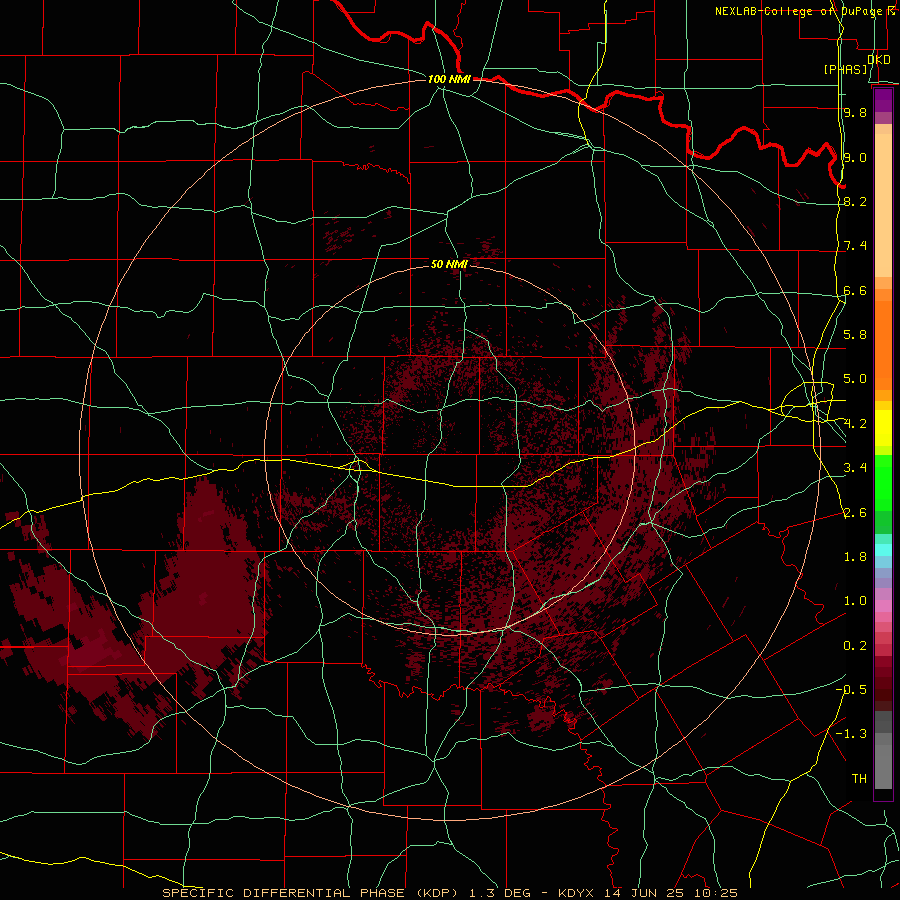Click the 9.0 value on the scale
Viewport: 900px width, 900px height.
[x=855, y=157]
